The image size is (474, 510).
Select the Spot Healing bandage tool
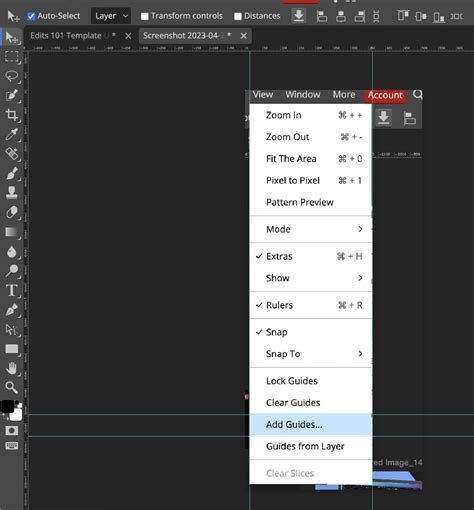tap(12, 154)
